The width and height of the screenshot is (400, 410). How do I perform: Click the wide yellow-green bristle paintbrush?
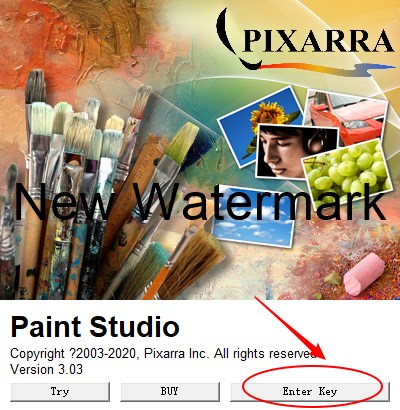(x=182, y=143)
